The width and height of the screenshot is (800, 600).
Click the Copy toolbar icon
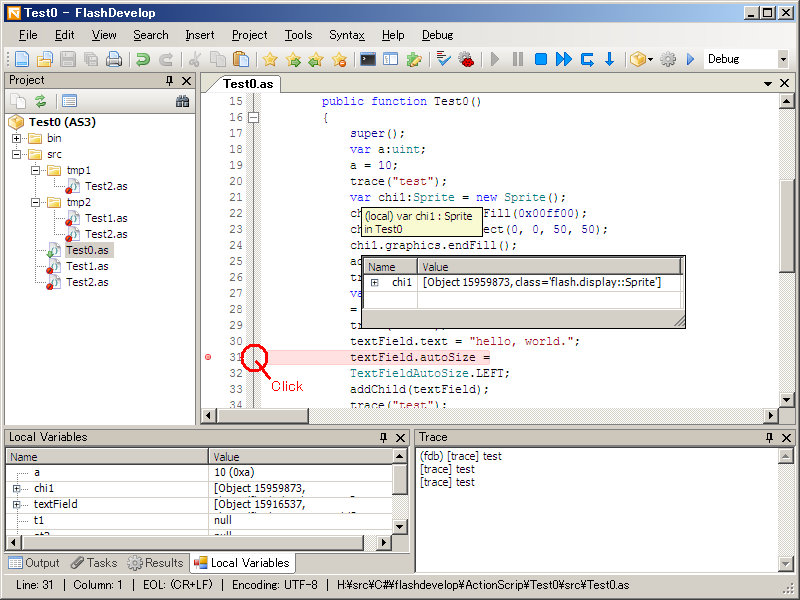tap(218, 59)
